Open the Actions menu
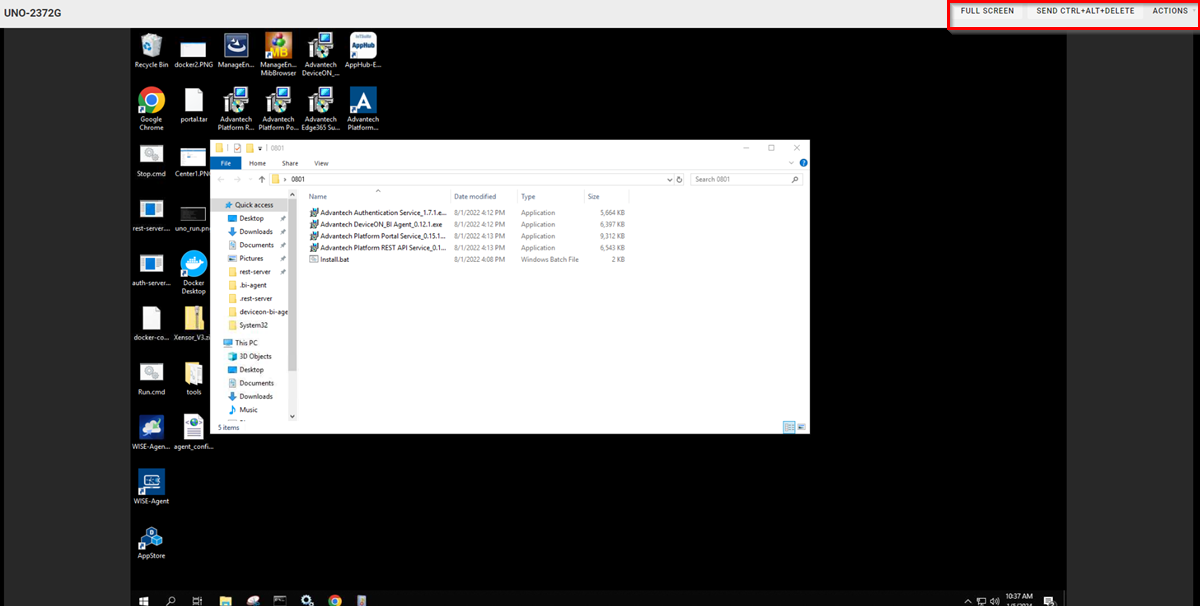Viewport: 1200px width, 606px height. point(1169,11)
